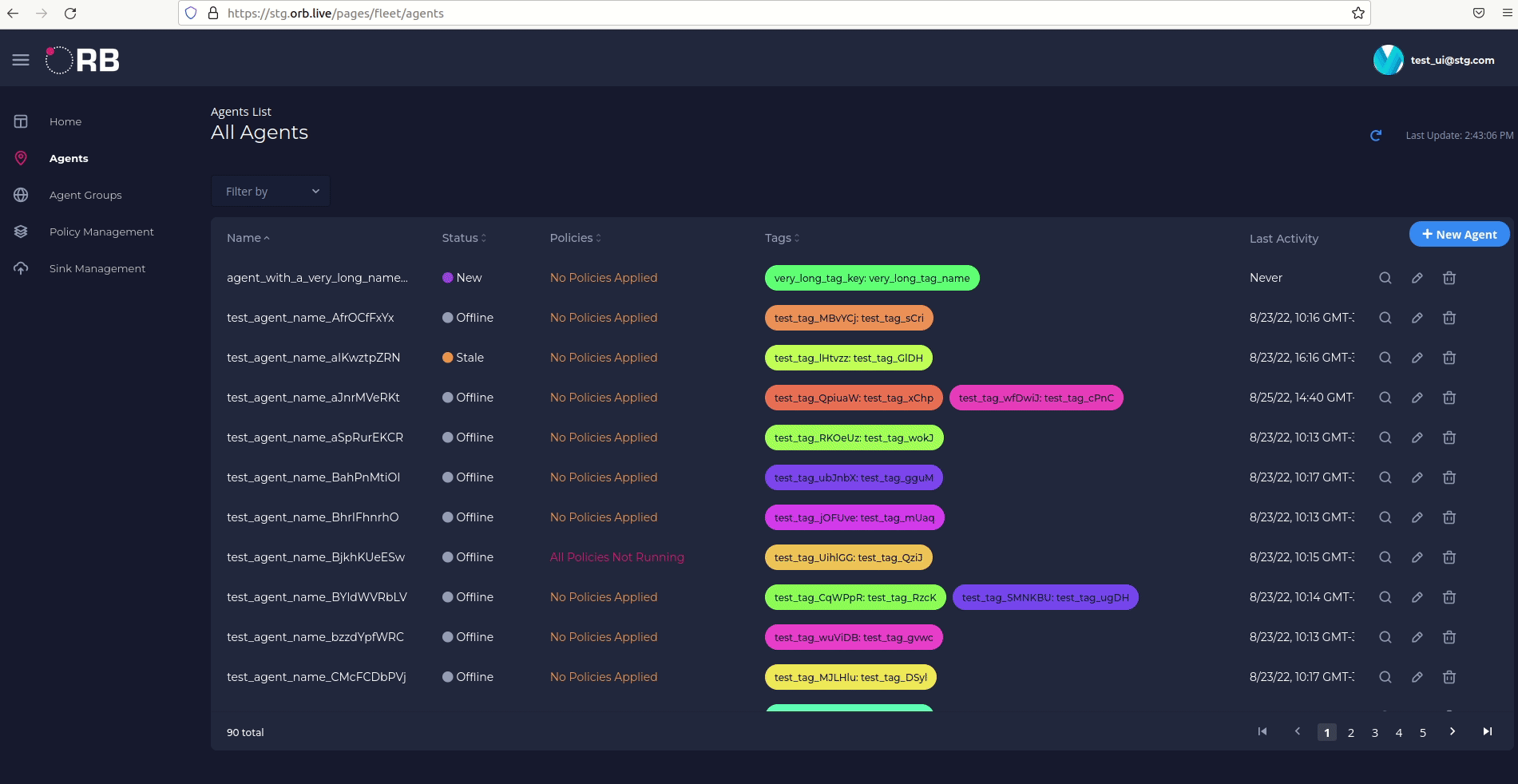Delete test_agent_name_alKwztpZRN agent

pyautogui.click(x=1449, y=358)
